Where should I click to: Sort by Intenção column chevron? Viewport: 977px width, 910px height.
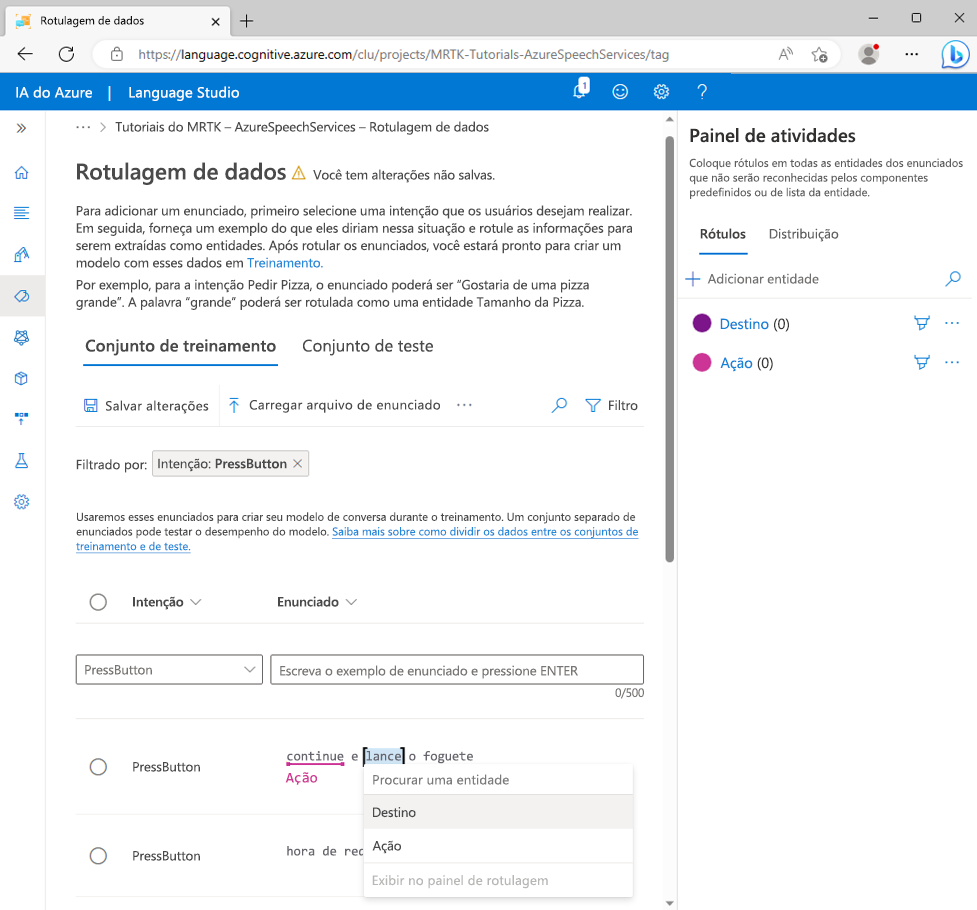[196, 602]
